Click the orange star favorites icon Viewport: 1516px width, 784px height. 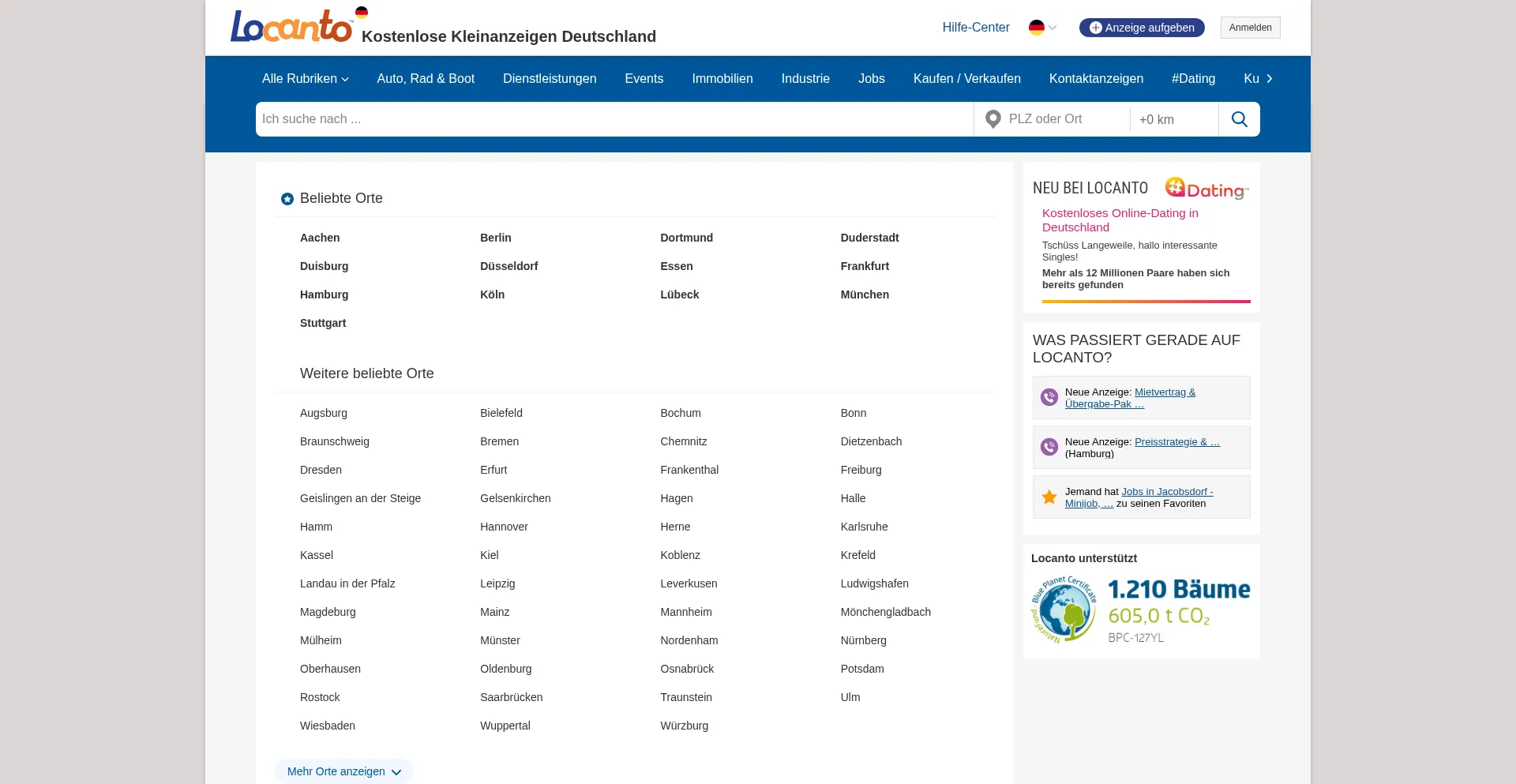[x=1049, y=497]
